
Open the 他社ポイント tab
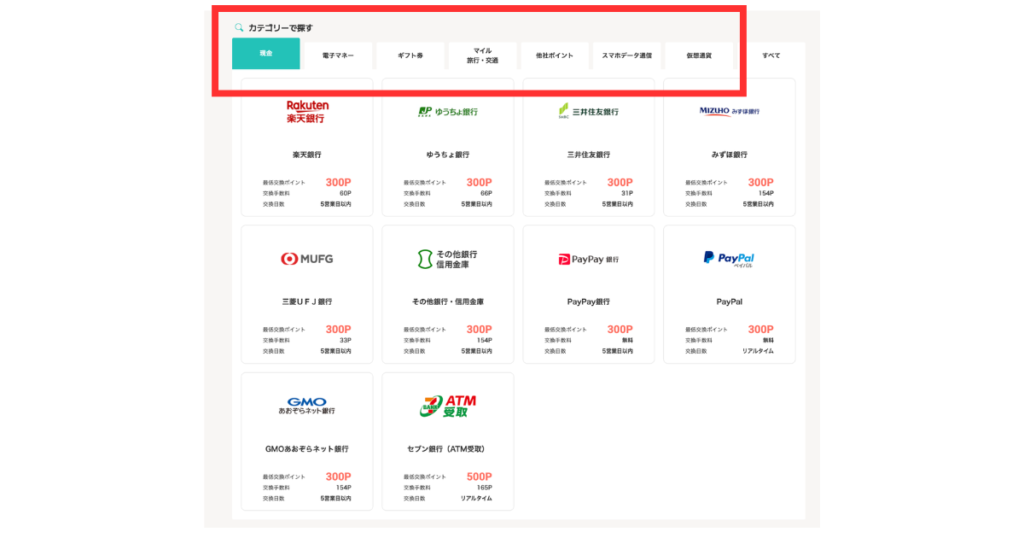(554, 55)
